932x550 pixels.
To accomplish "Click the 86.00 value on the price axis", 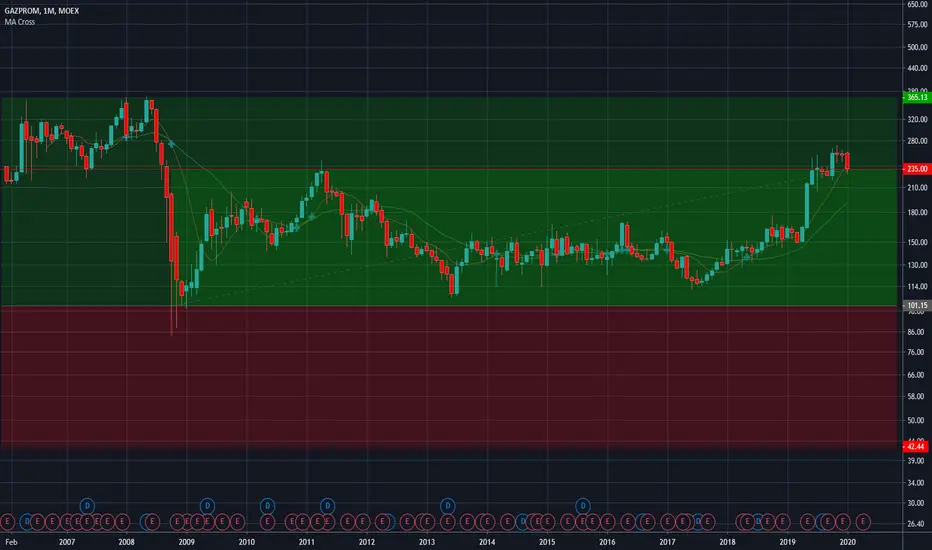I will coord(916,332).
